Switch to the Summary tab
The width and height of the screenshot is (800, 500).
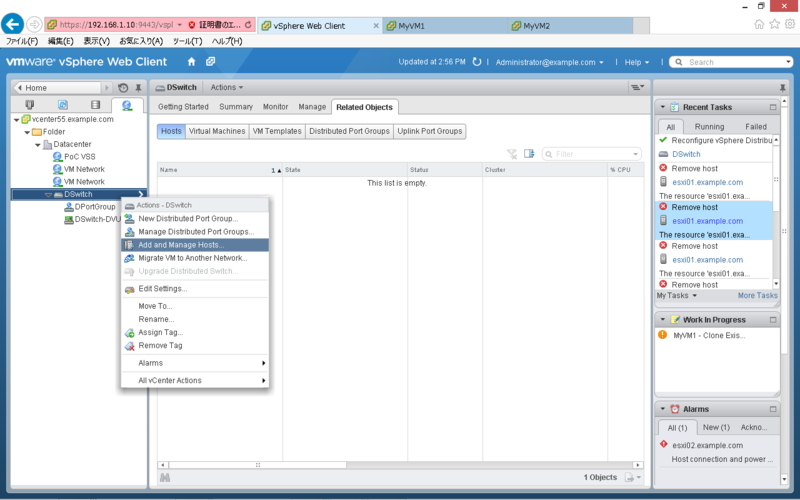[x=236, y=107]
